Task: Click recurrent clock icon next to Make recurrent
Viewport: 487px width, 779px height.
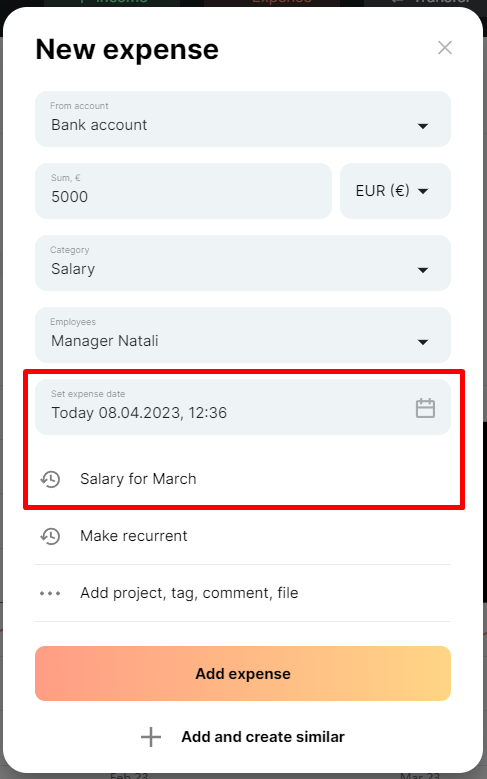Action: point(50,536)
